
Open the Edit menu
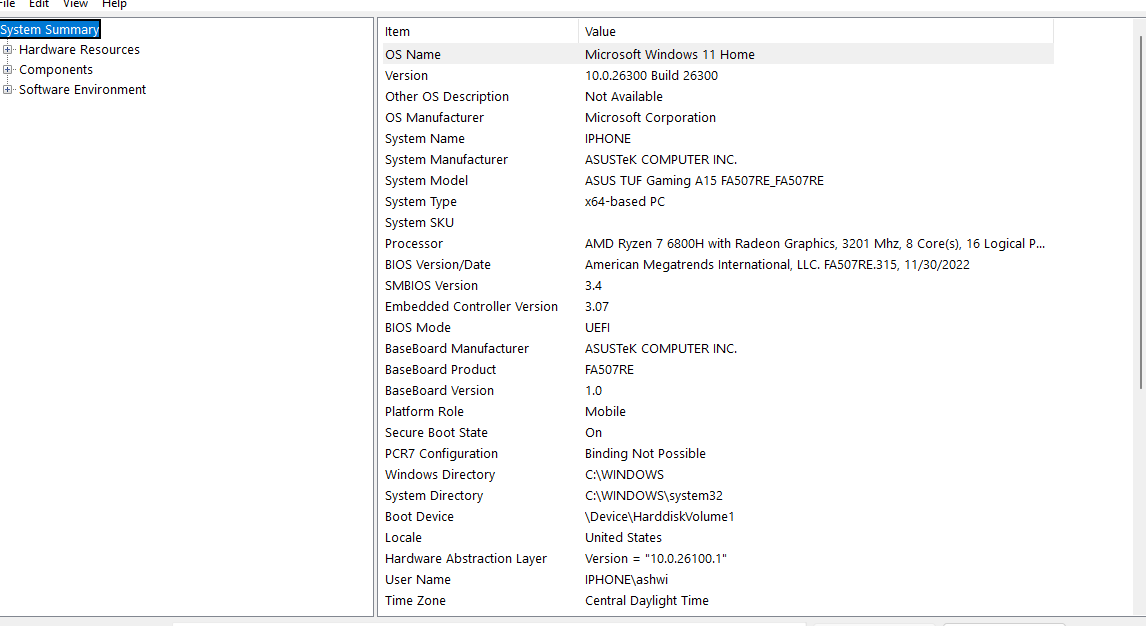(39, 4)
